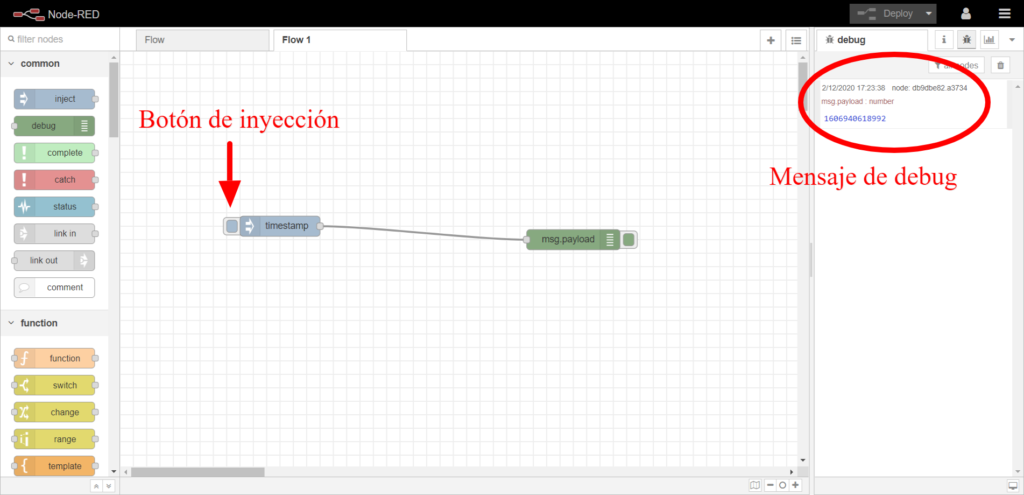Zoom out the canvas with minus button

tap(770, 485)
